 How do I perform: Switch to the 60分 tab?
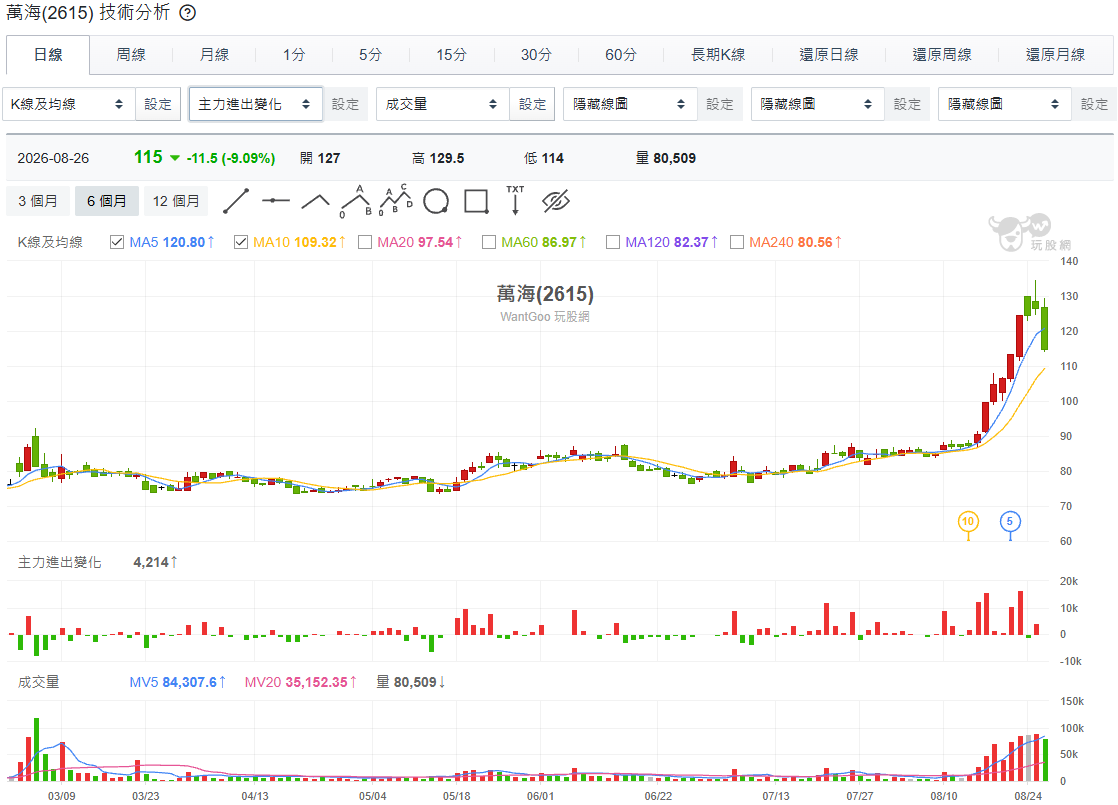click(621, 55)
